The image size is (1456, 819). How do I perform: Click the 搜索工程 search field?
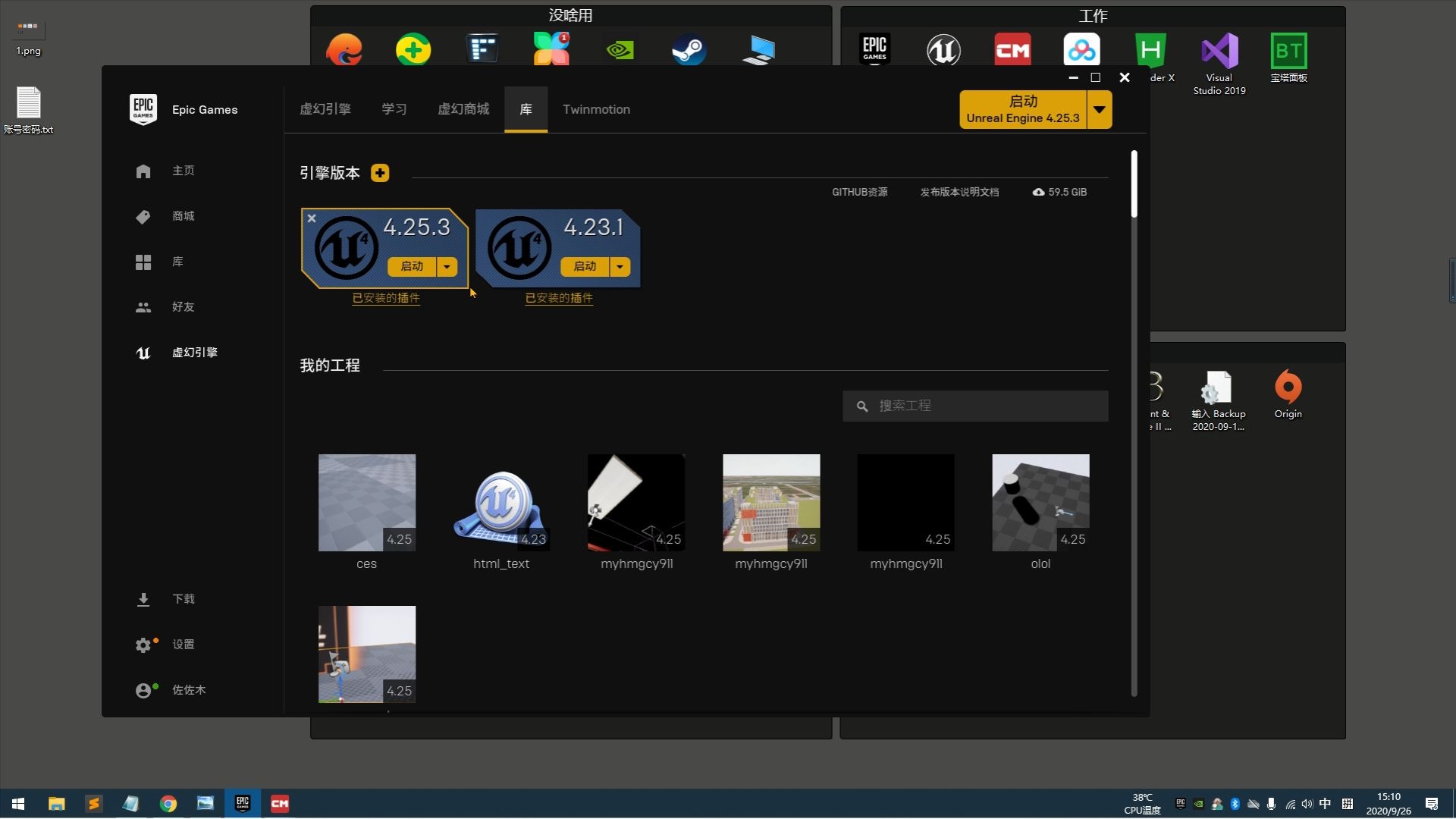(975, 406)
